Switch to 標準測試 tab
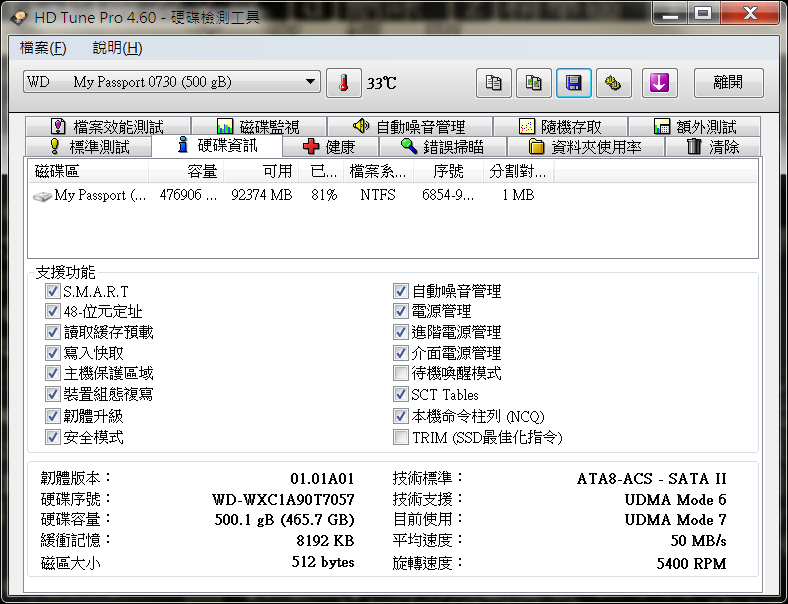 88,147
